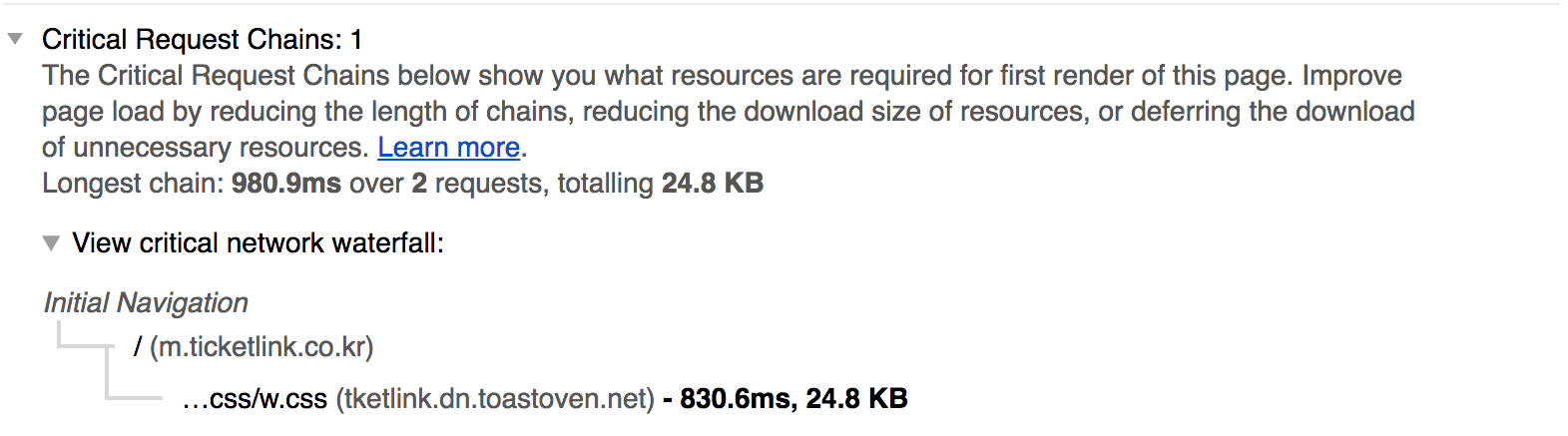Open the Learn more link

(x=448, y=148)
